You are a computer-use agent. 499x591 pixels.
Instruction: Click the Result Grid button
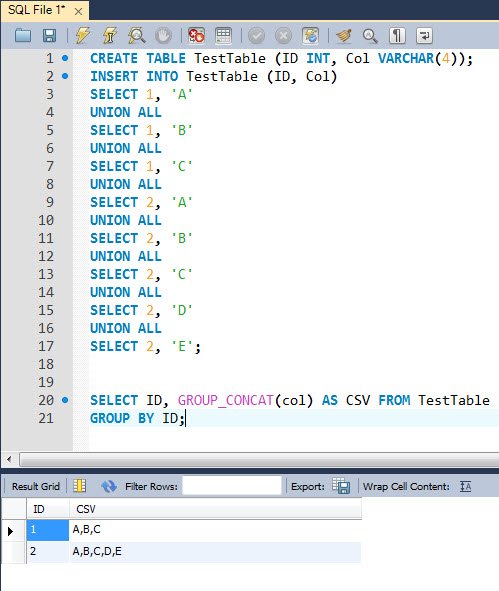36,486
